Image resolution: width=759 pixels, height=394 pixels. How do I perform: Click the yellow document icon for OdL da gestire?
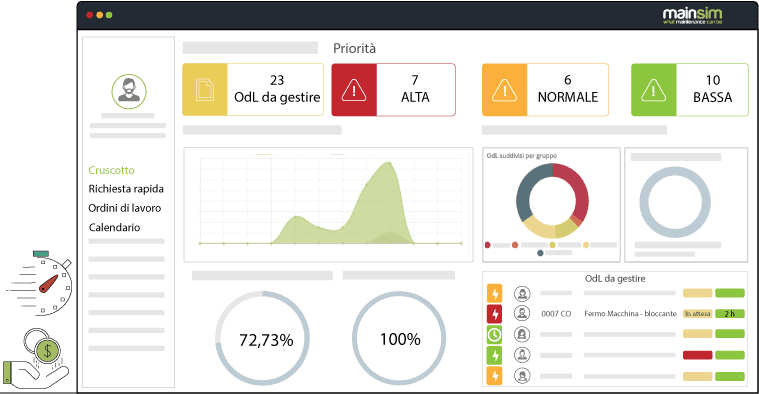pos(205,90)
